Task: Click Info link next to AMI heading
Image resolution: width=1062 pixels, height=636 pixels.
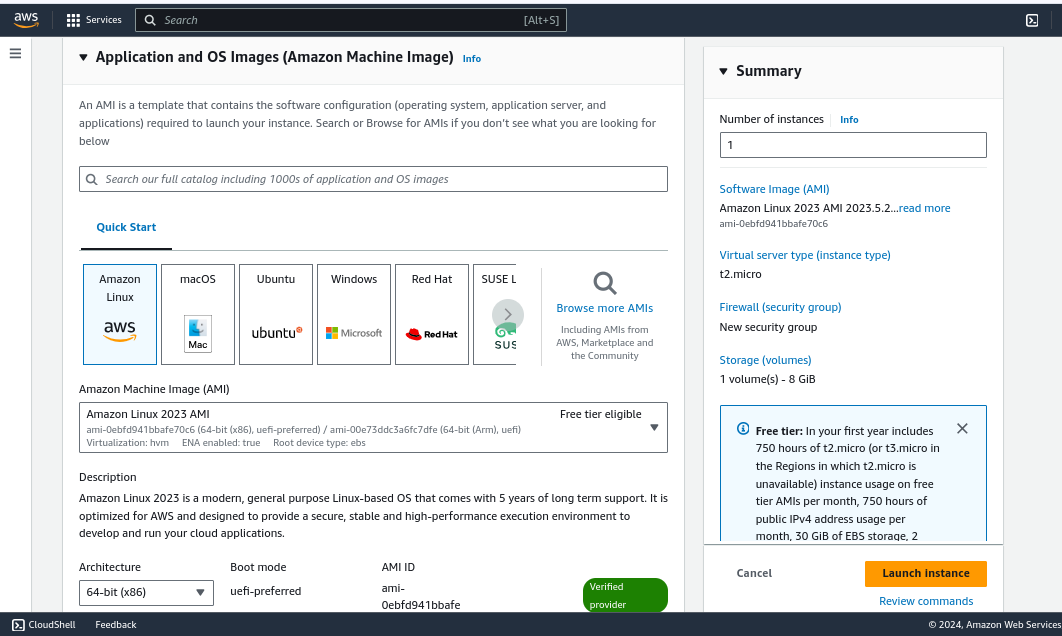Action: (471, 59)
